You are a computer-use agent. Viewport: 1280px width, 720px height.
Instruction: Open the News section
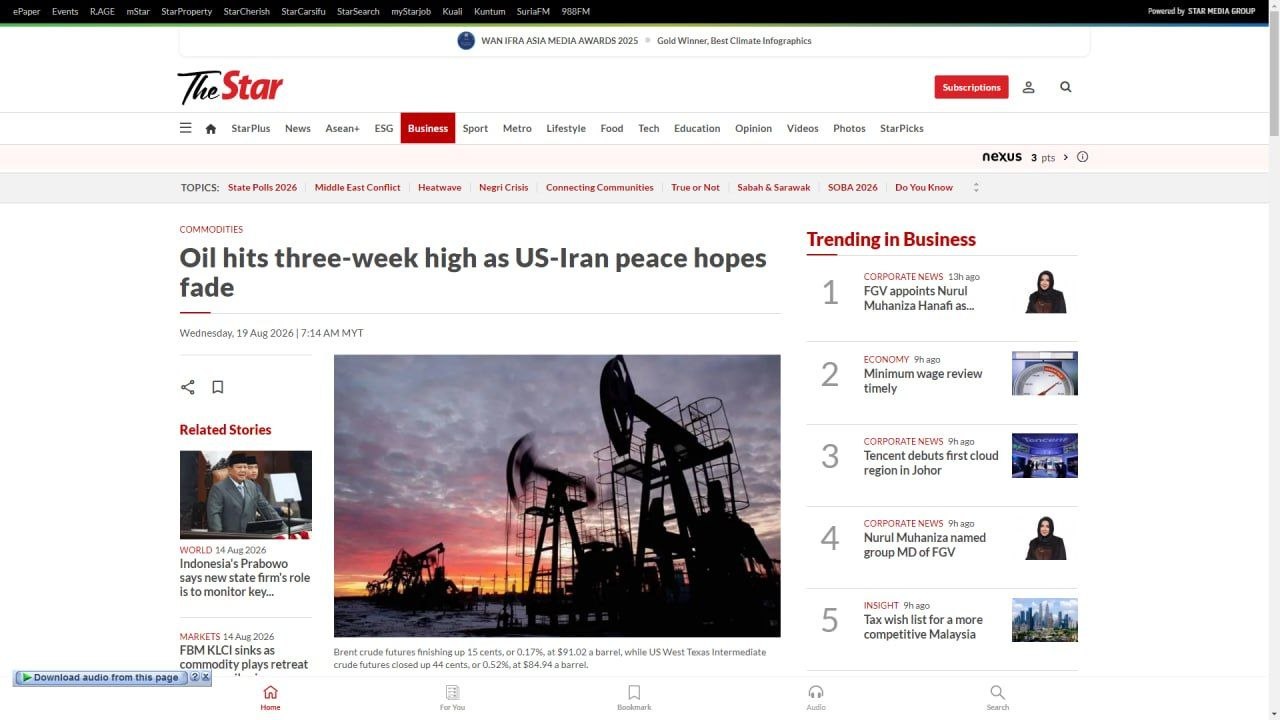coord(297,128)
